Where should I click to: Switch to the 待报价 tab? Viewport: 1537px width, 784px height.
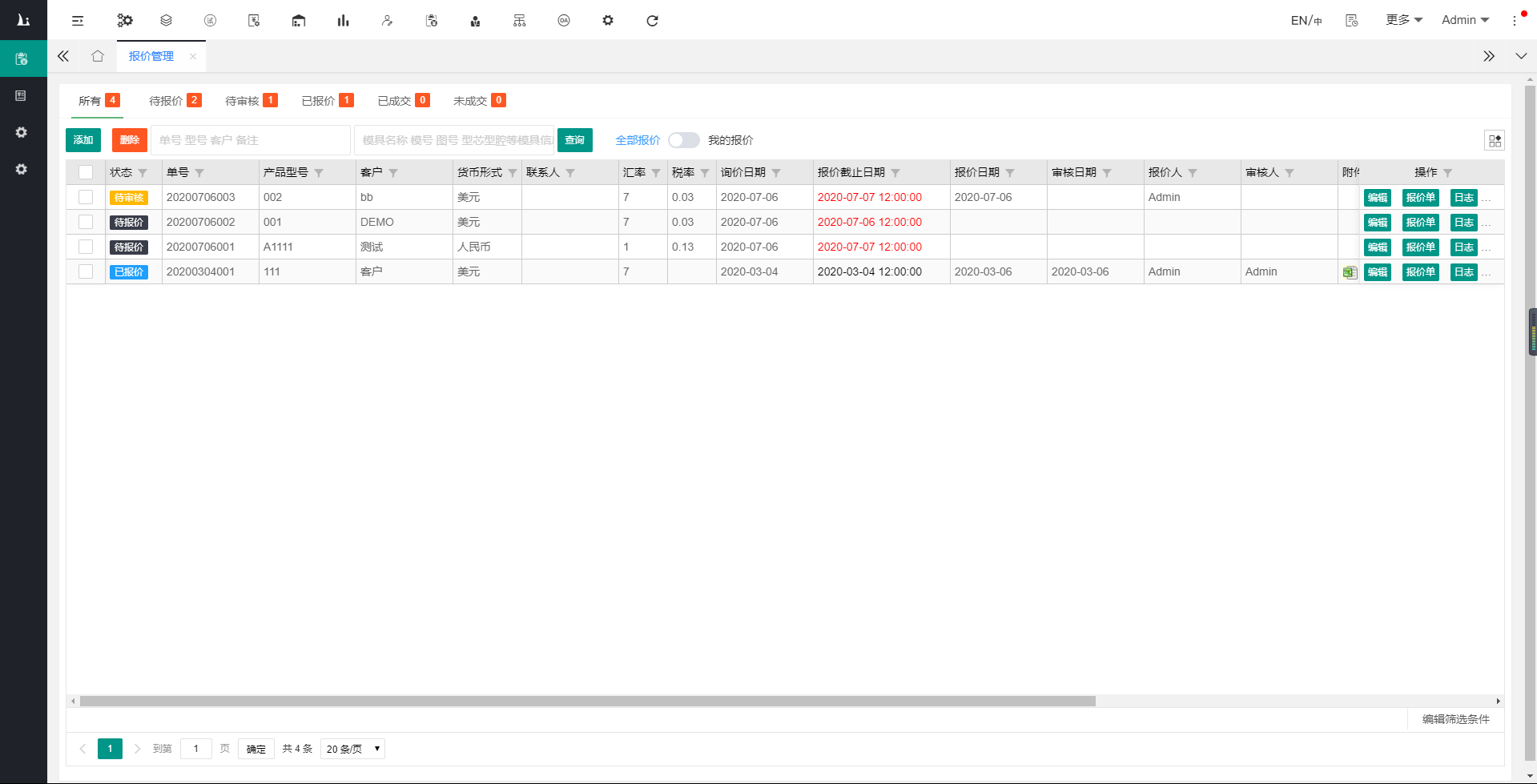[174, 101]
